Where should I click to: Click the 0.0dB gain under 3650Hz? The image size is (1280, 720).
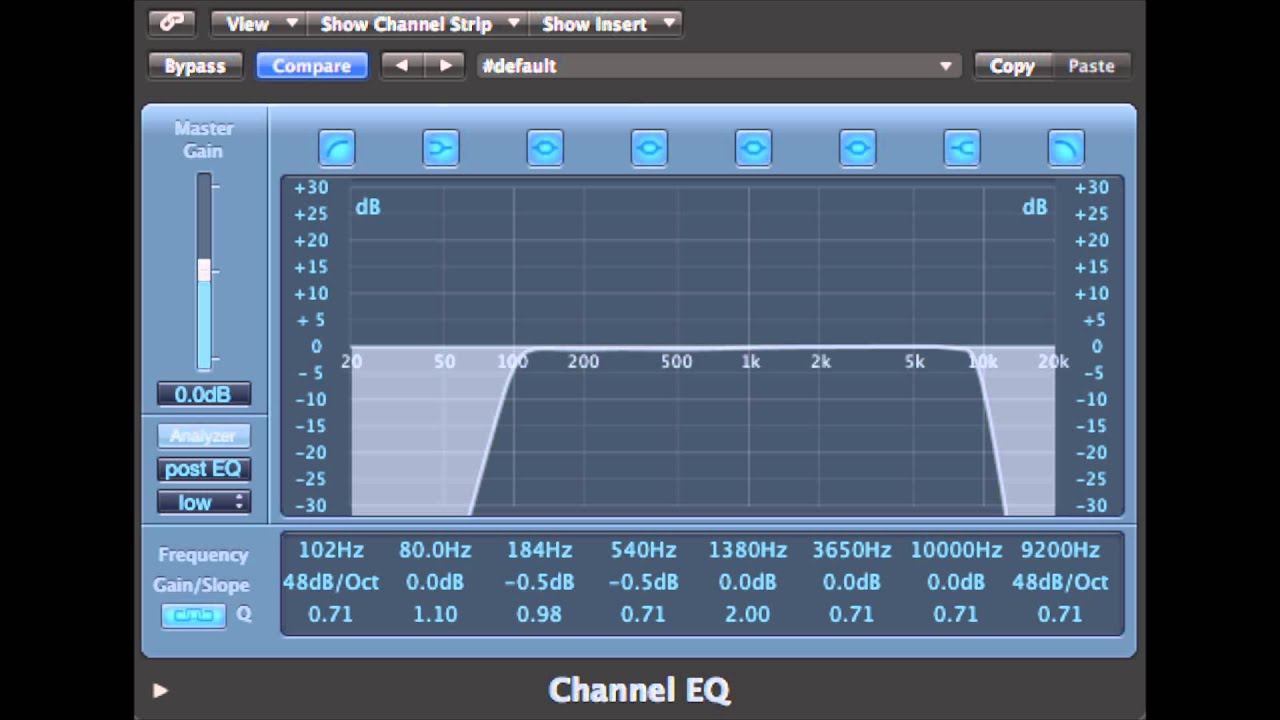coord(852,582)
